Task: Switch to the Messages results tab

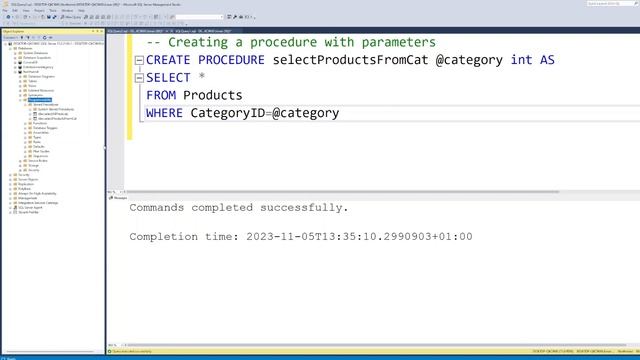Action: pyautogui.click(x=118, y=198)
